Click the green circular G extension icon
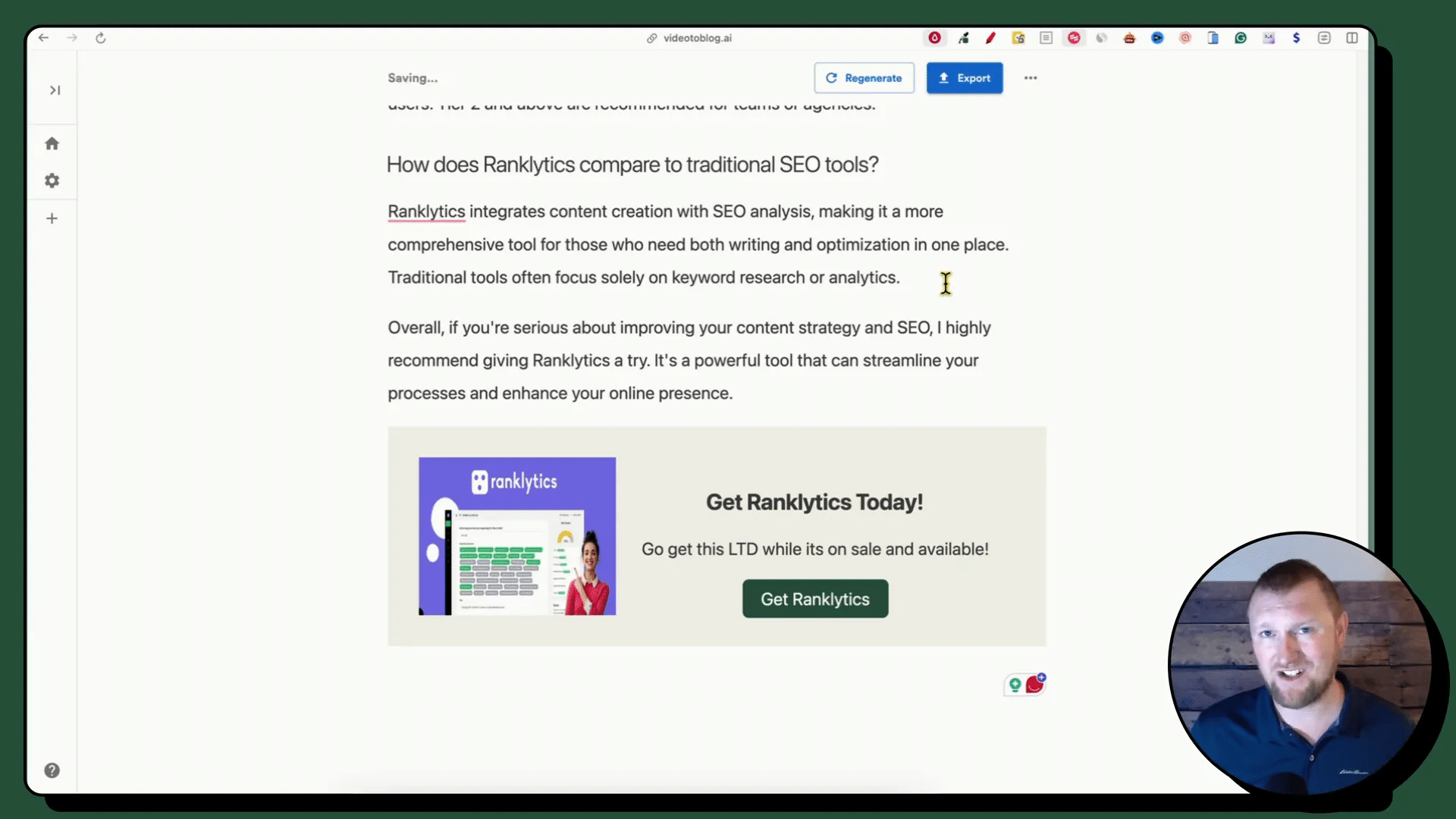 coord(1241,38)
